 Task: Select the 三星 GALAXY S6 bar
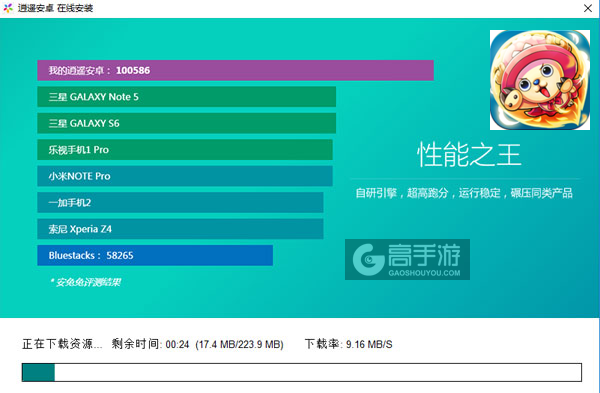186,123
